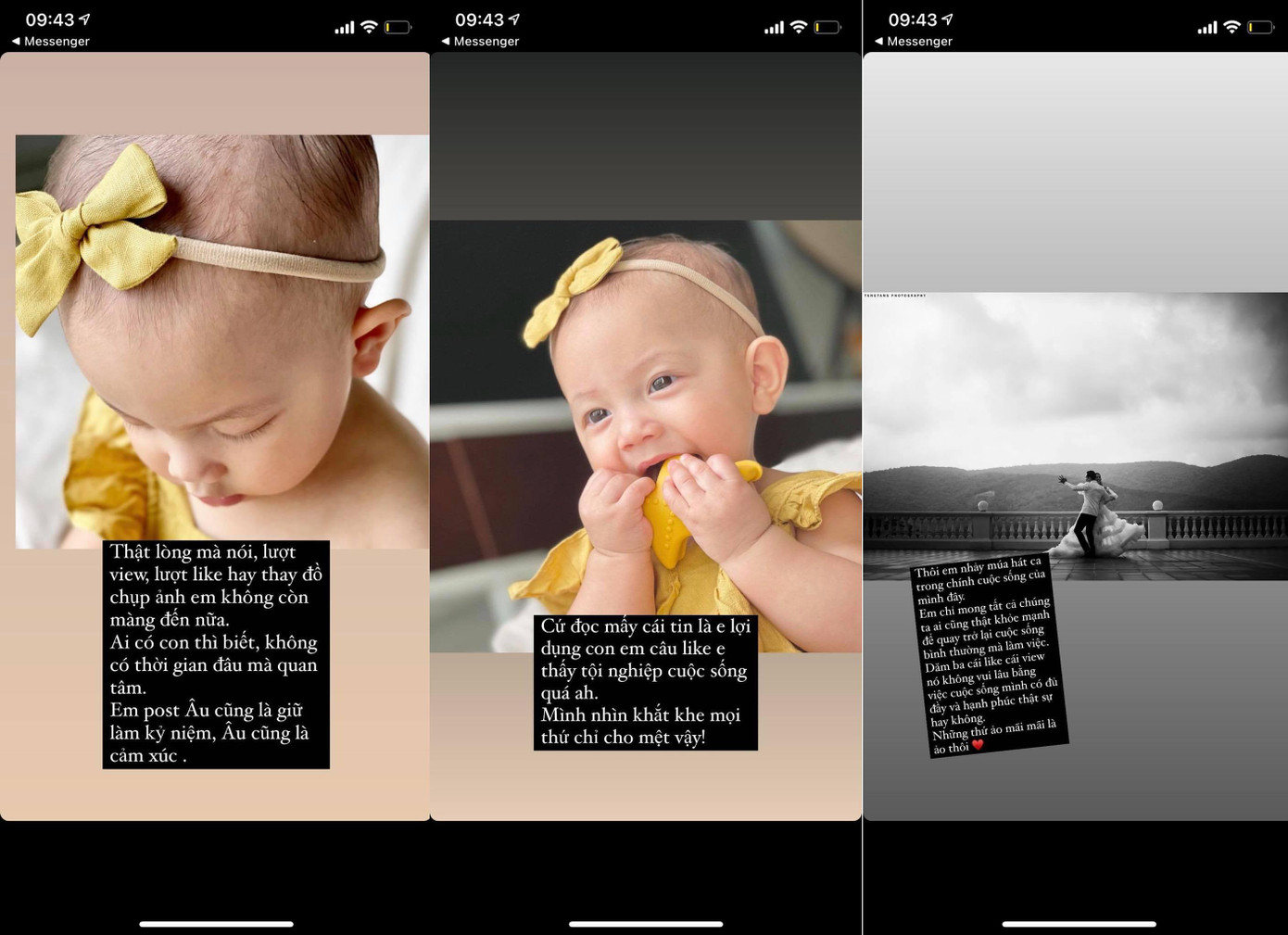Tap the home indicator bar on the left screen
Image resolution: width=1288 pixels, height=935 pixels.
[x=216, y=924]
